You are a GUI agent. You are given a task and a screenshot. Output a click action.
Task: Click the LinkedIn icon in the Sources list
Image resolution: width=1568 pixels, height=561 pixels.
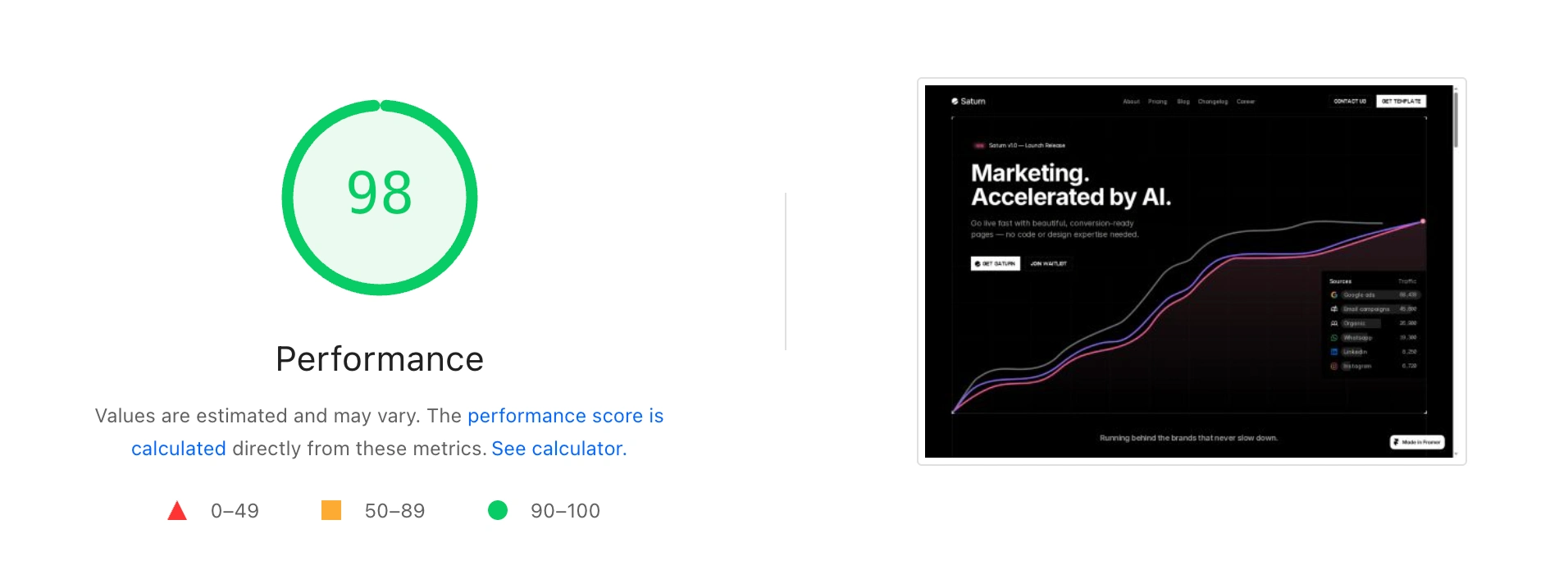1334,352
